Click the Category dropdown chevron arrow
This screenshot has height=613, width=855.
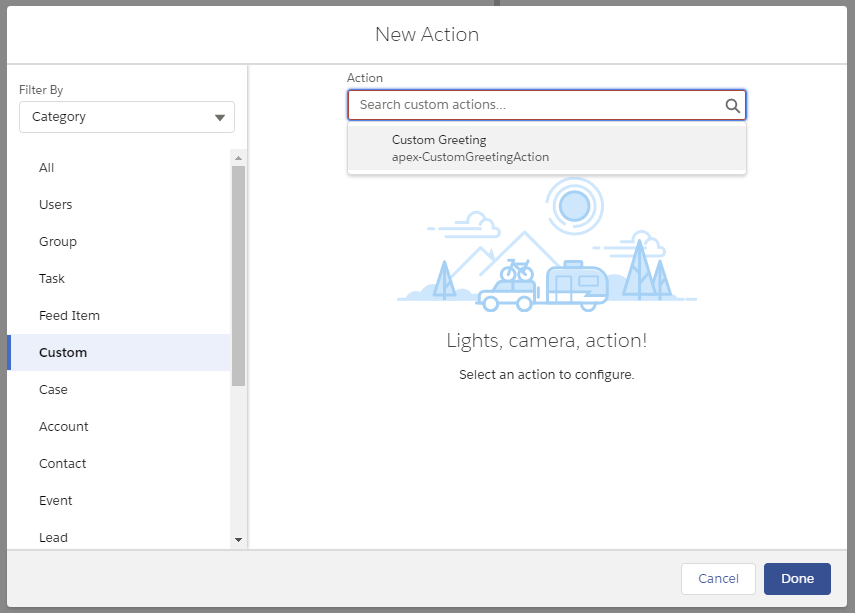[219, 117]
